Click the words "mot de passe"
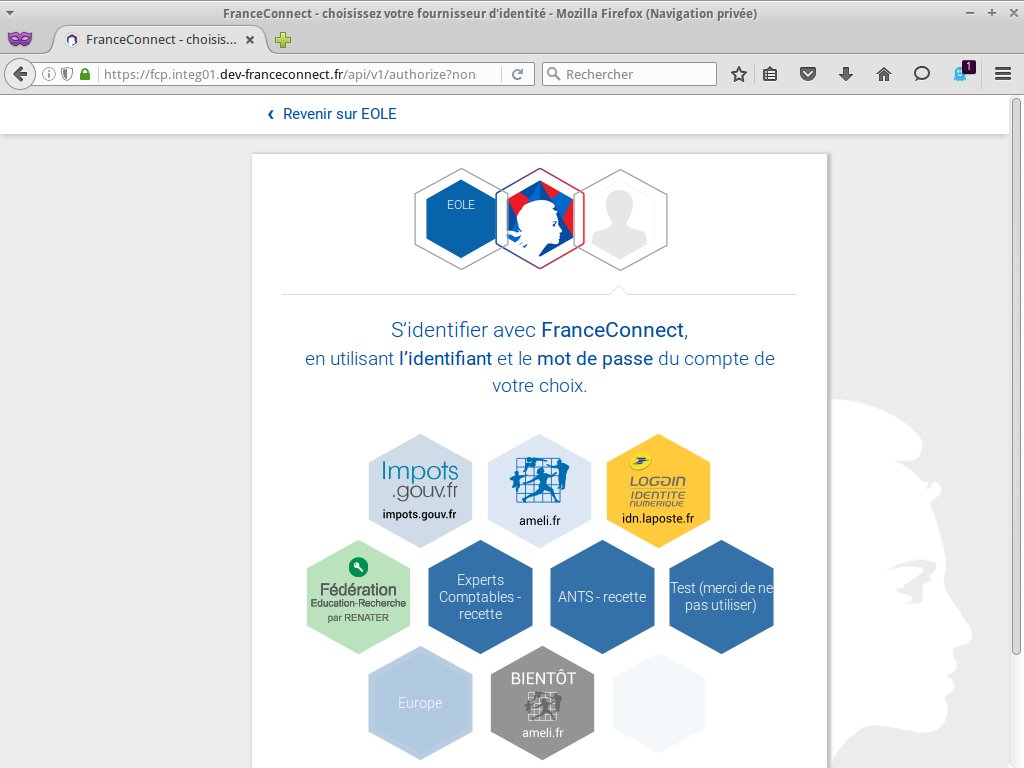 coord(595,359)
